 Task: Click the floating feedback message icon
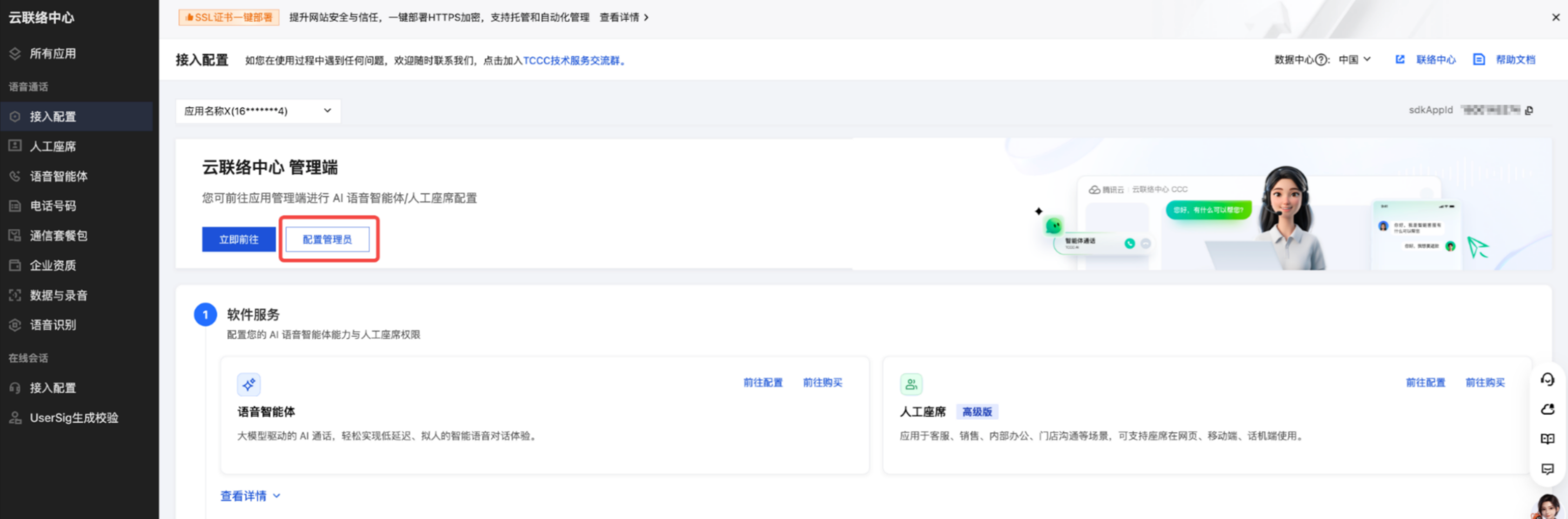click(1547, 468)
